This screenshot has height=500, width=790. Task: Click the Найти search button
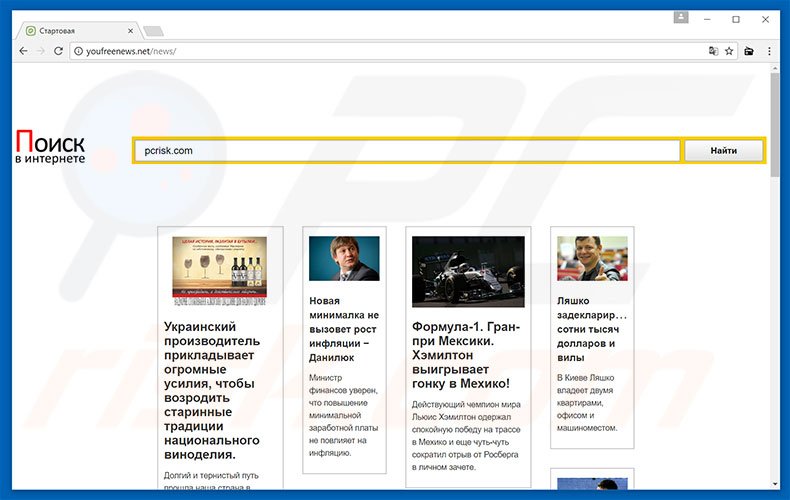tap(723, 150)
